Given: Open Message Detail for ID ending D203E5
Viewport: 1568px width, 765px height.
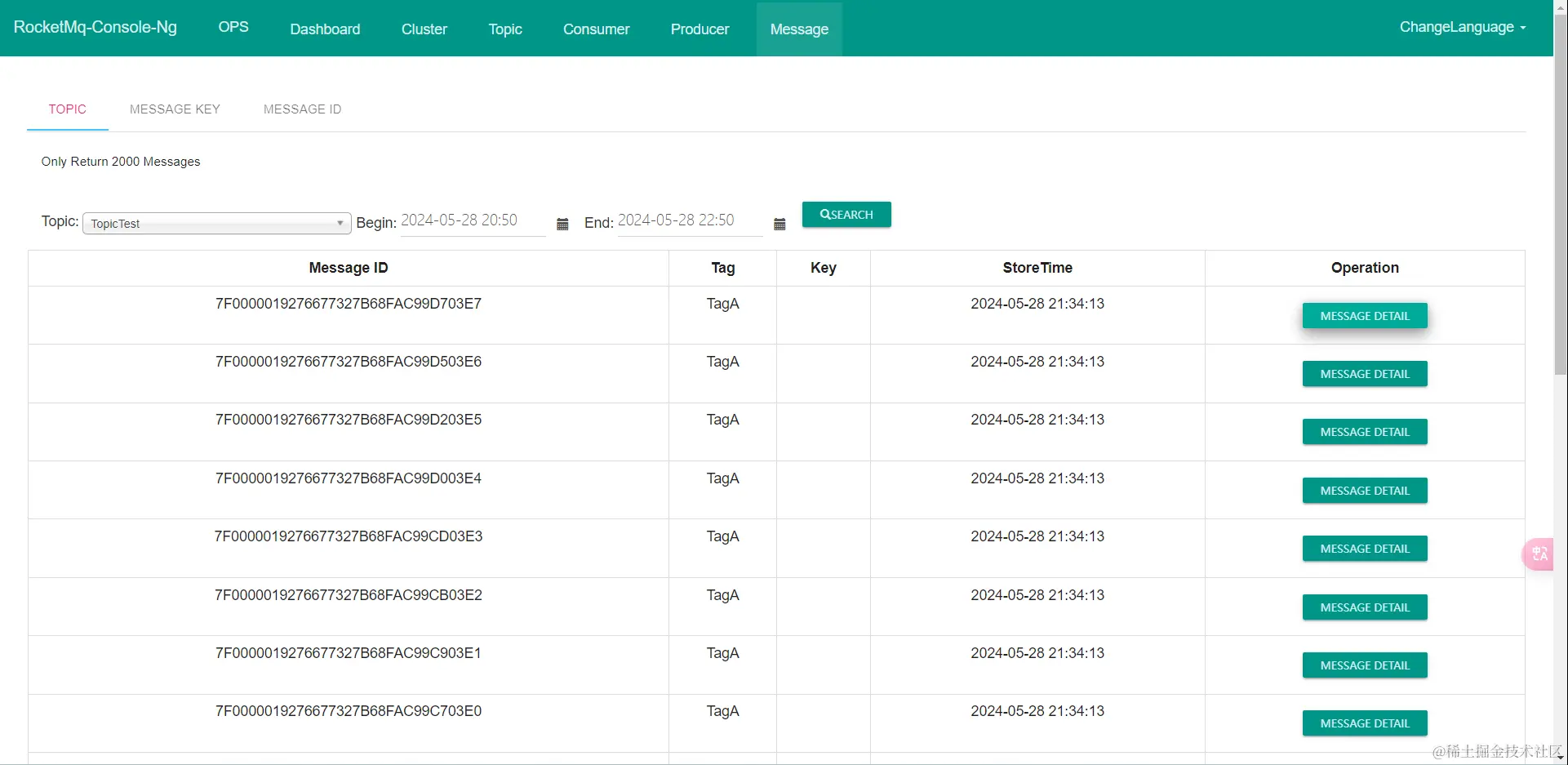Looking at the screenshot, I should pyautogui.click(x=1365, y=432).
